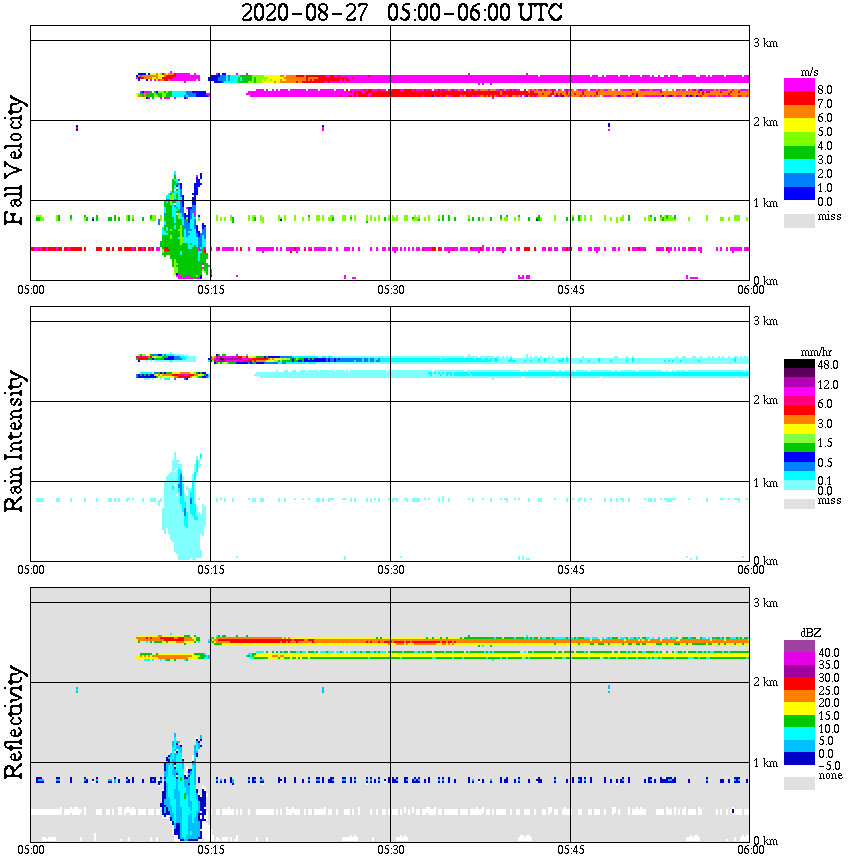
Task: Select the Fall Velocity axis label
Action: (x=14, y=160)
